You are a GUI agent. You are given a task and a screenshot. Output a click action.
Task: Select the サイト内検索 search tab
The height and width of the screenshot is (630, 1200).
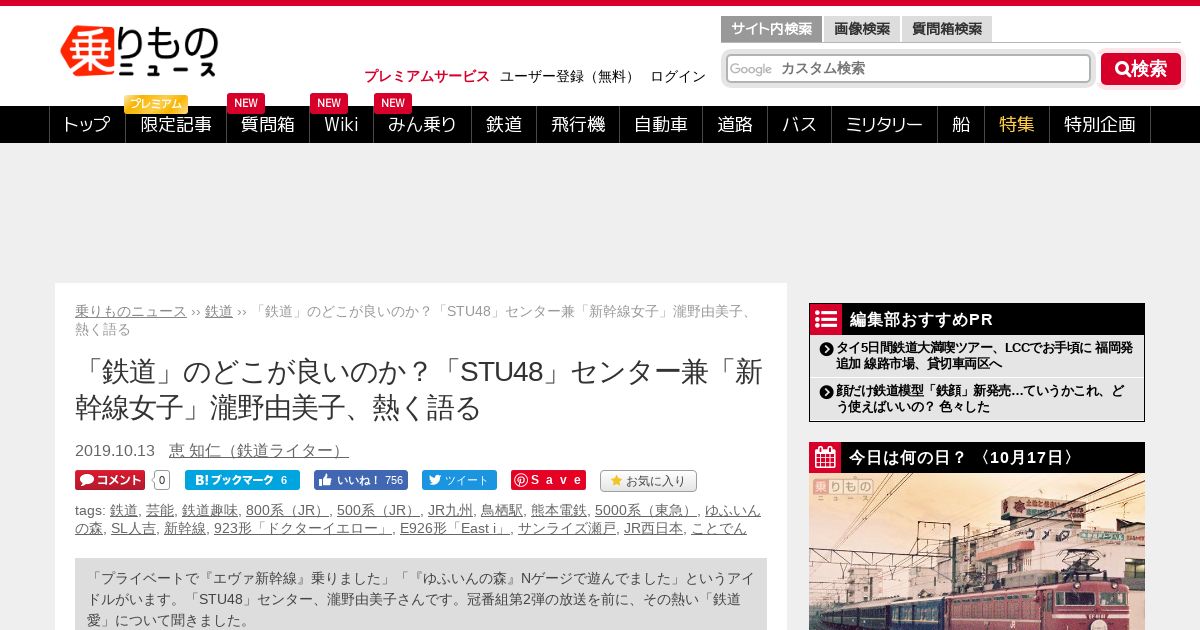tap(771, 29)
